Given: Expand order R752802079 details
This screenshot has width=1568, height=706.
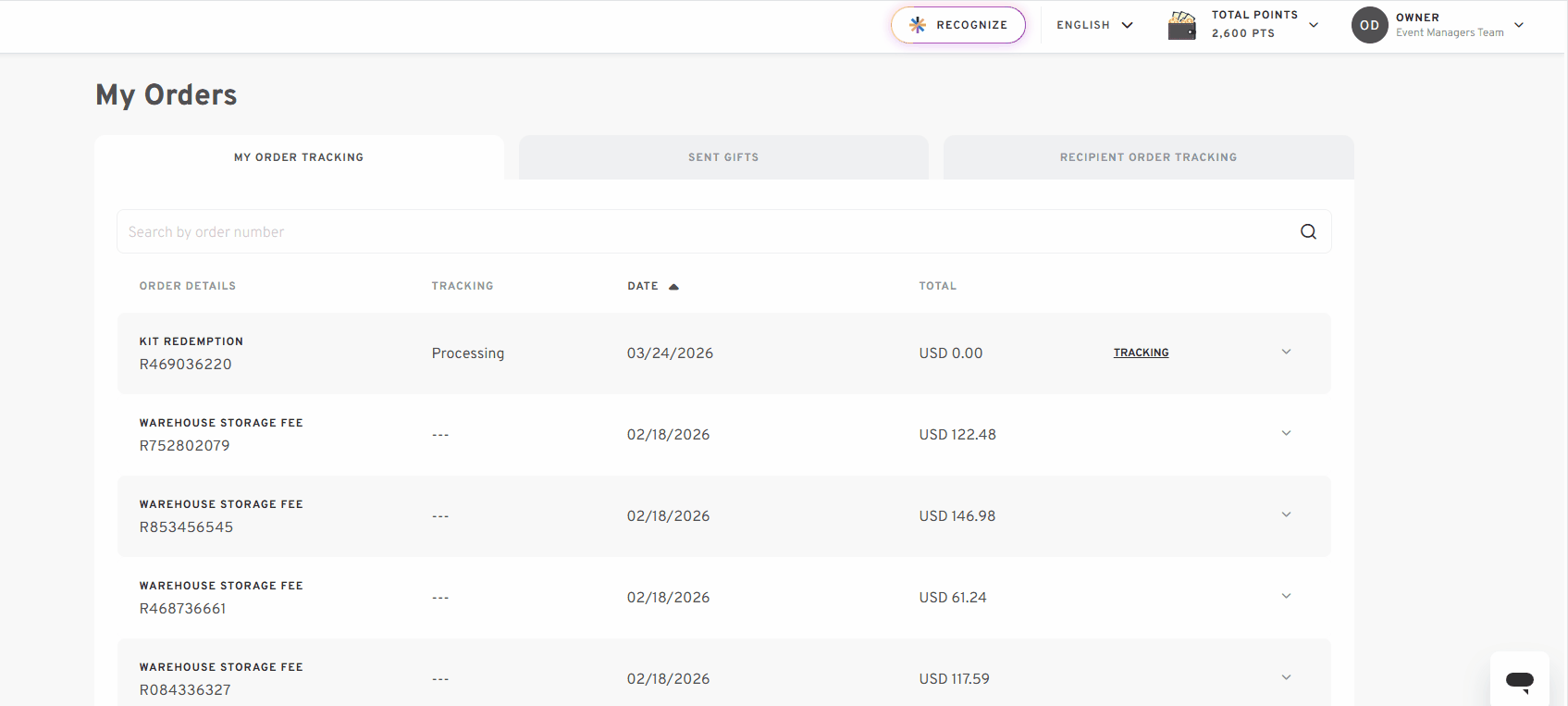Looking at the screenshot, I should tap(1286, 433).
